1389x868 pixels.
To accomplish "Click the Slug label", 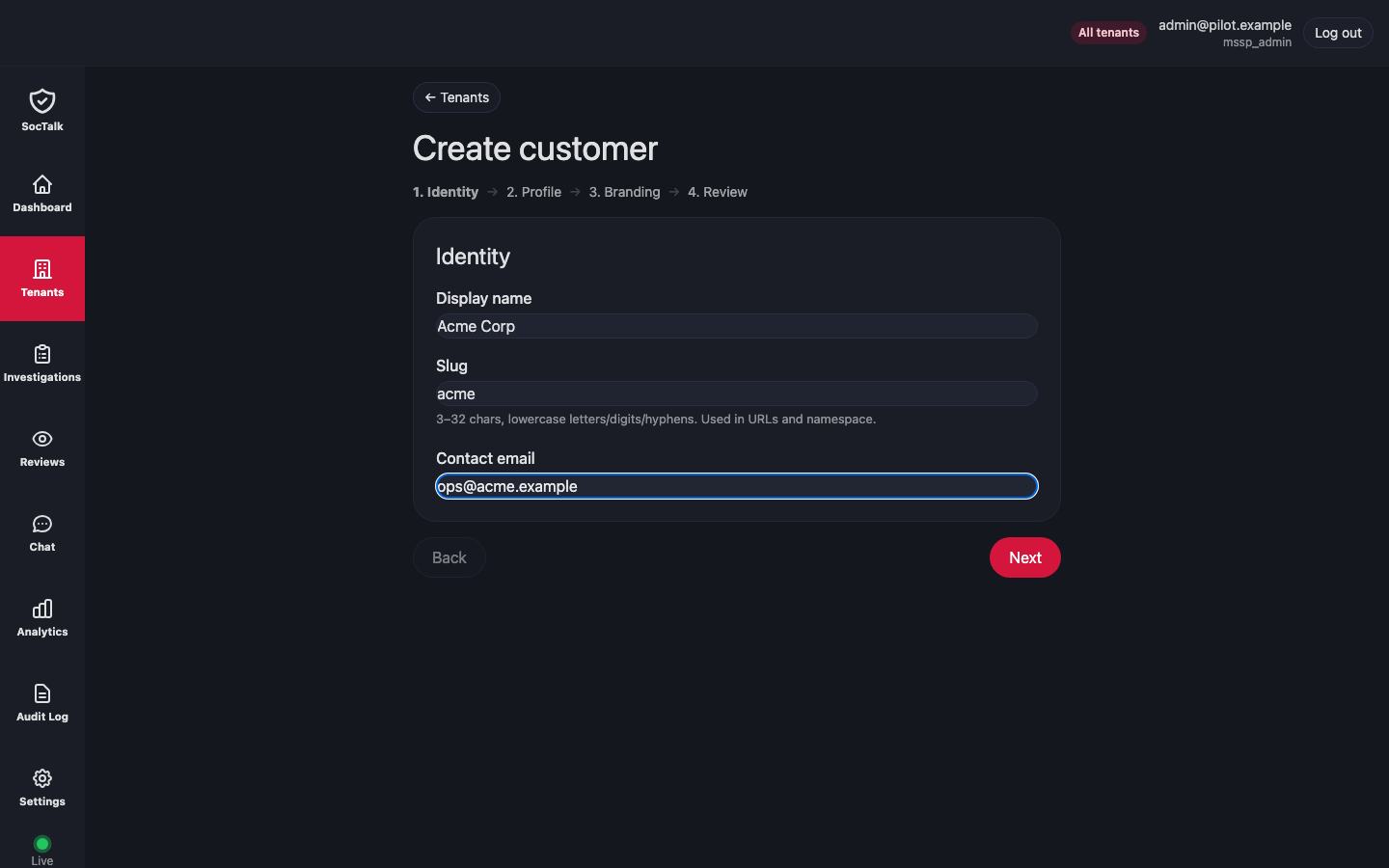I will pos(451,366).
